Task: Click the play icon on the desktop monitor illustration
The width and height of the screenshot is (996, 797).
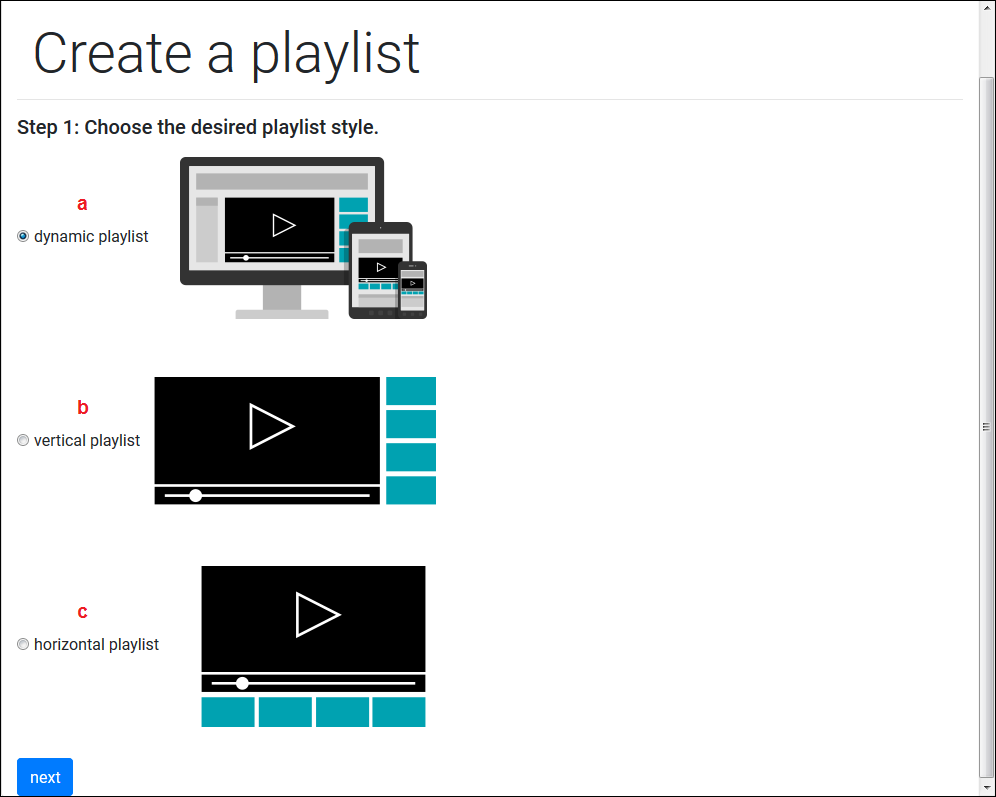Action: [283, 224]
